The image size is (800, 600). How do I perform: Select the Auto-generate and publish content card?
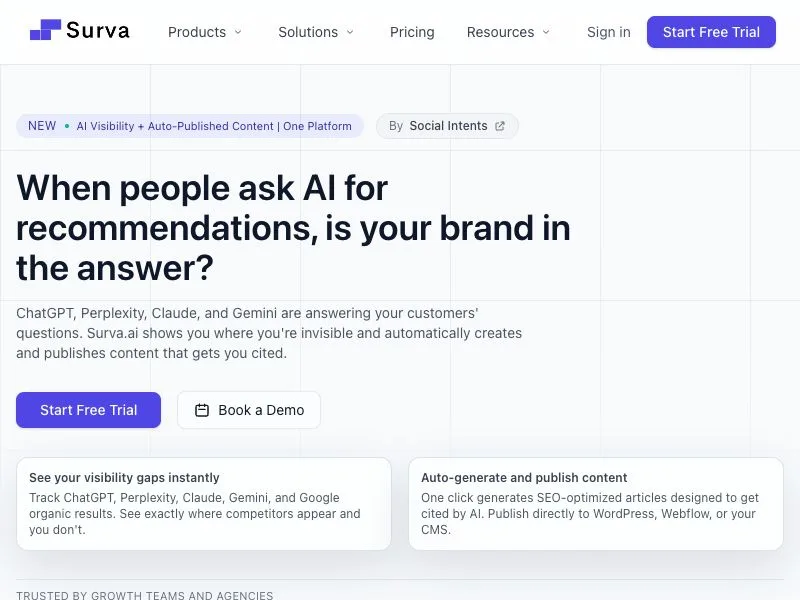tap(596, 504)
